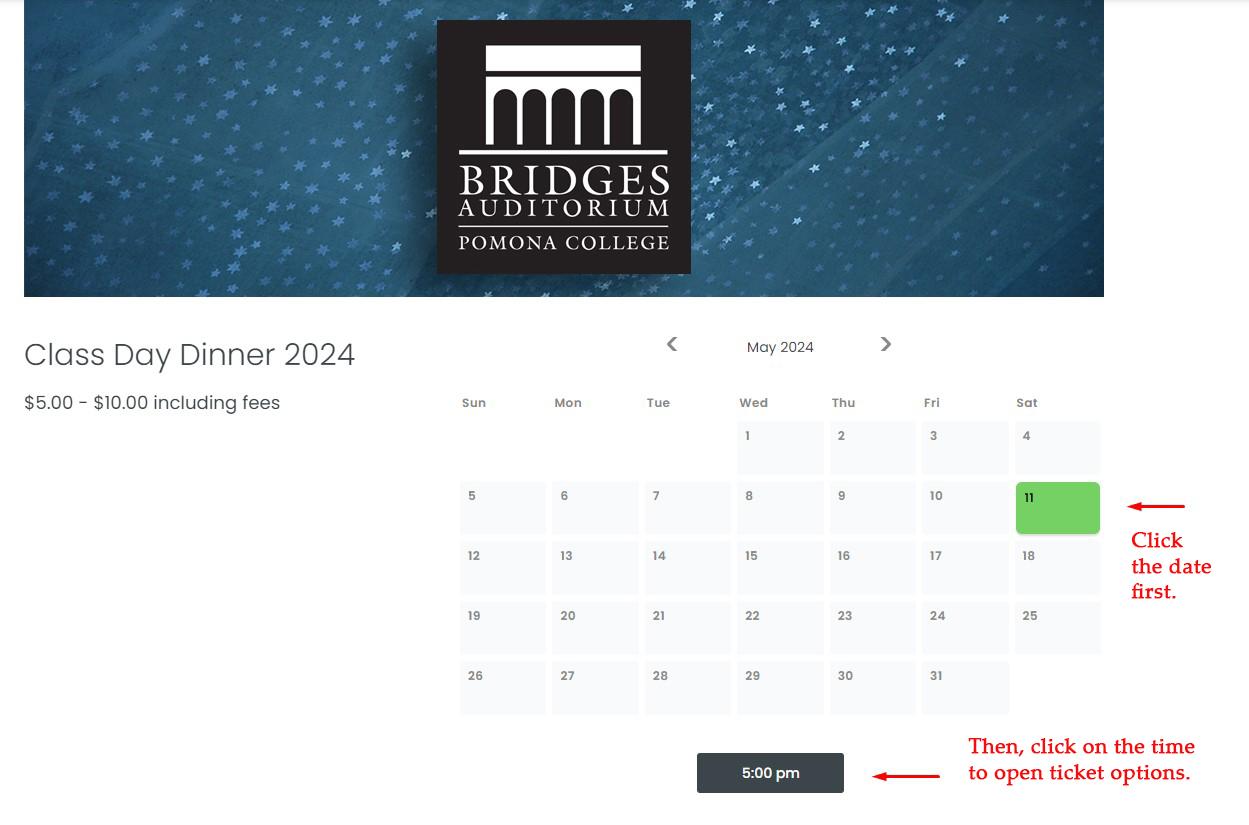
Task: Pick May 18 calendar cell
Action: pos(1058,568)
